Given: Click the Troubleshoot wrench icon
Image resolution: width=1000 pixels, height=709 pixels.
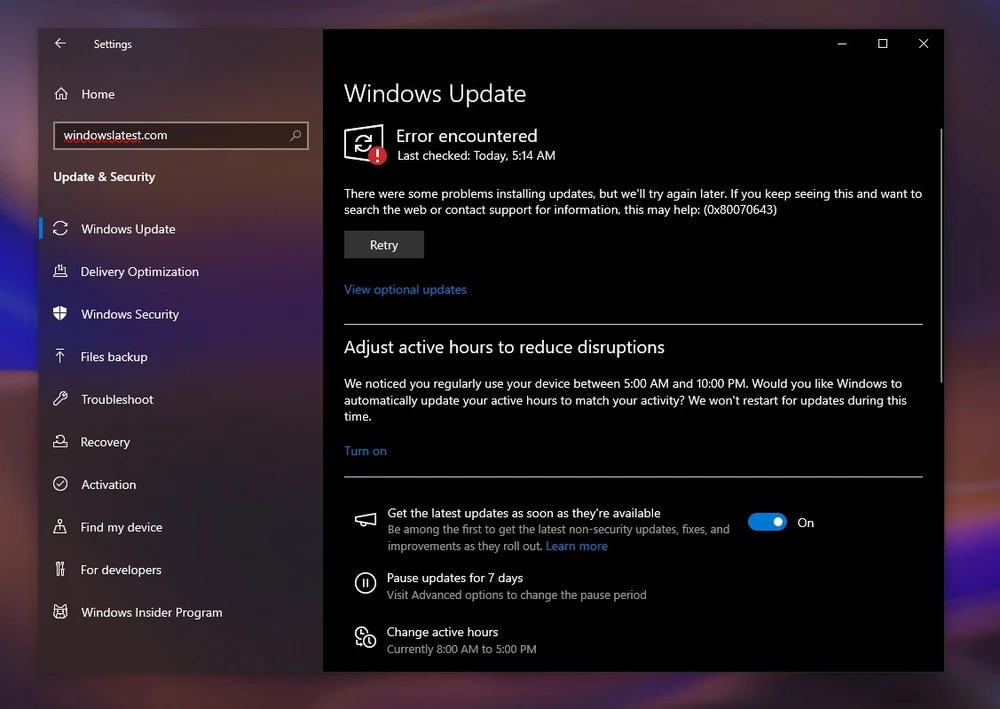Looking at the screenshot, I should (x=61, y=399).
